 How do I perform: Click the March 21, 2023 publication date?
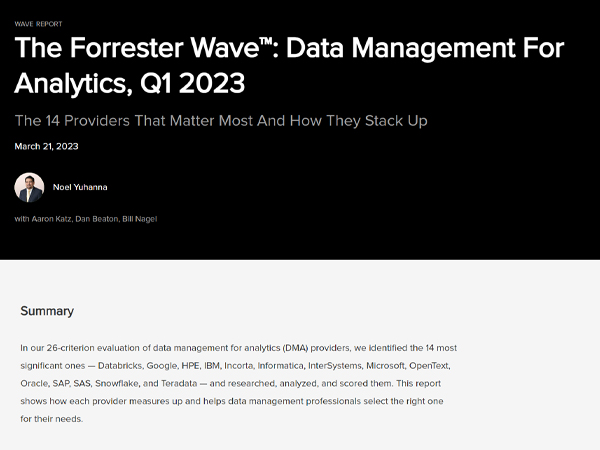[x=46, y=146]
